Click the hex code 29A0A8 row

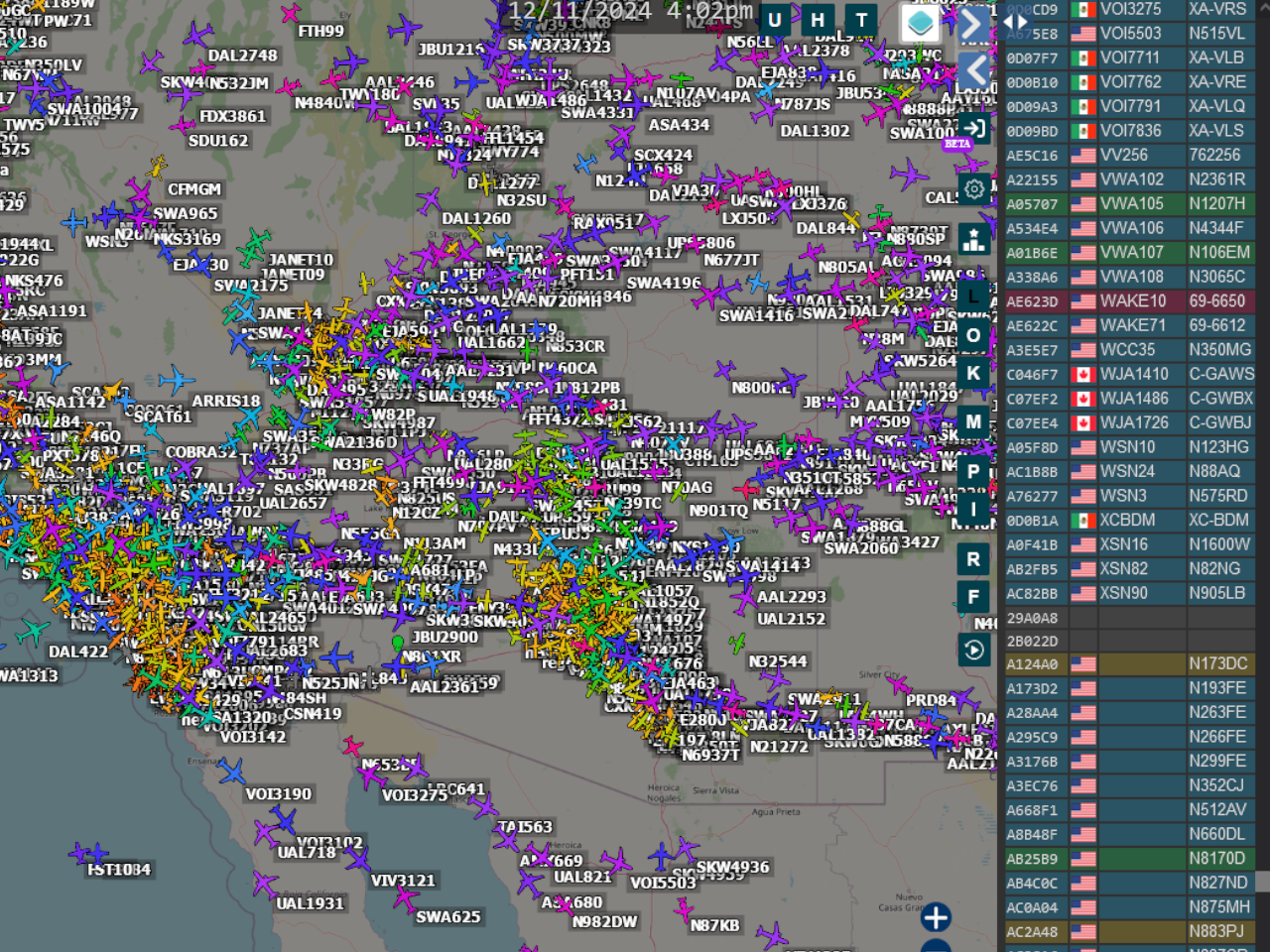[1129, 618]
